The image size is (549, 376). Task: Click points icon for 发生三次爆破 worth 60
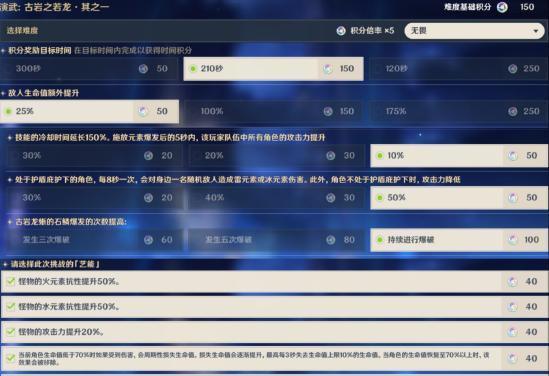[148, 240]
